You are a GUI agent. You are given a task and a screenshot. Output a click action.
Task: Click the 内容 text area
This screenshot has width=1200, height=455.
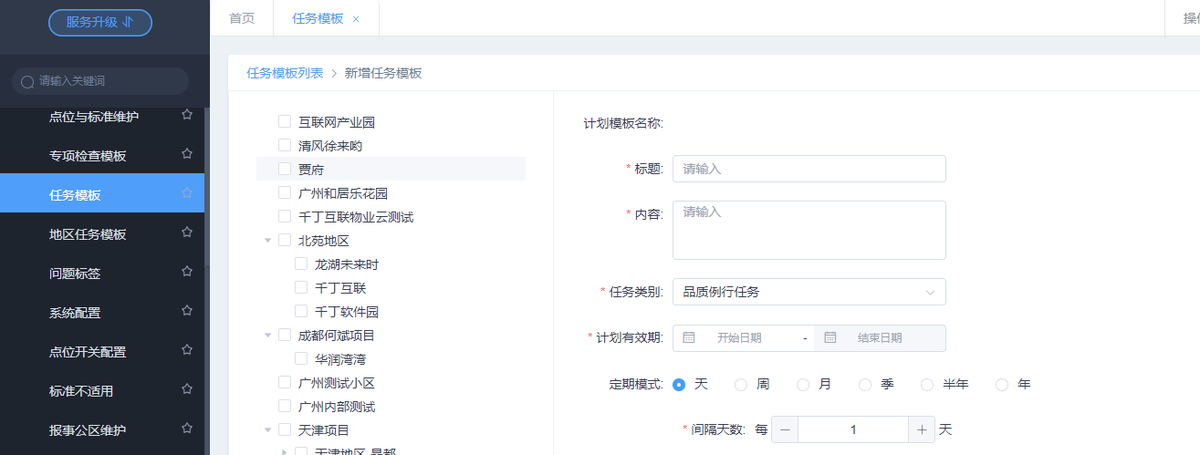coord(809,230)
